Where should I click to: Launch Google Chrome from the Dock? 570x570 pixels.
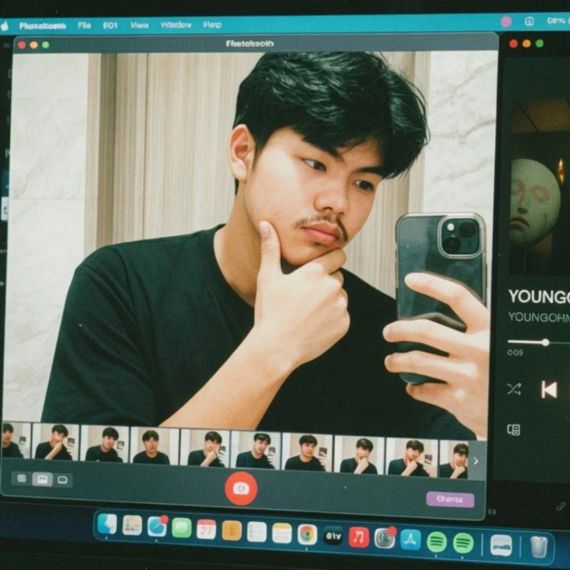pyautogui.click(x=307, y=534)
